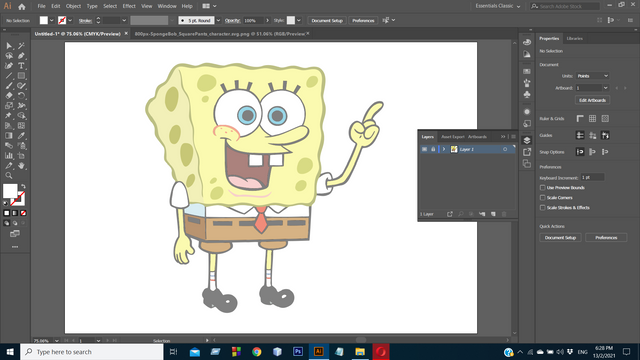Viewport: 640px width, 360px height.
Task: Toggle Transparency Grid button
Action: point(605,118)
